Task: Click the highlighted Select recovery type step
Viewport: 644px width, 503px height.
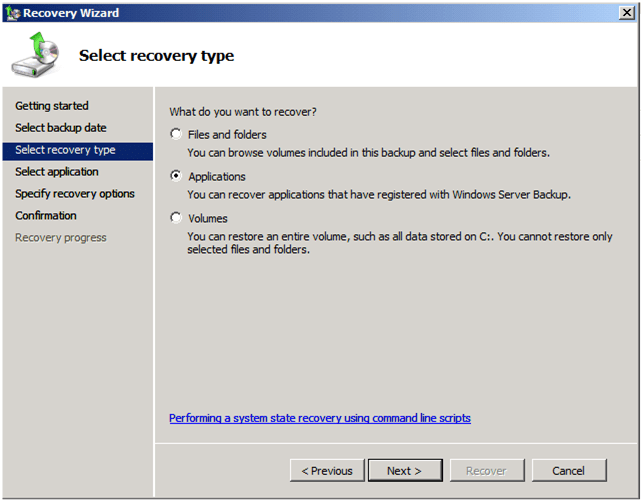Action: coord(65,150)
